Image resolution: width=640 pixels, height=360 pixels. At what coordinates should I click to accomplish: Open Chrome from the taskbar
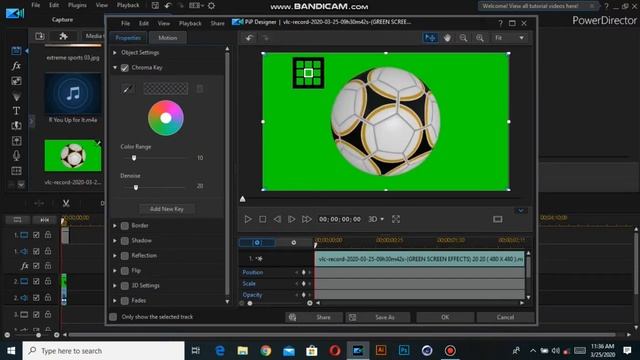click(x=266, y=351)
